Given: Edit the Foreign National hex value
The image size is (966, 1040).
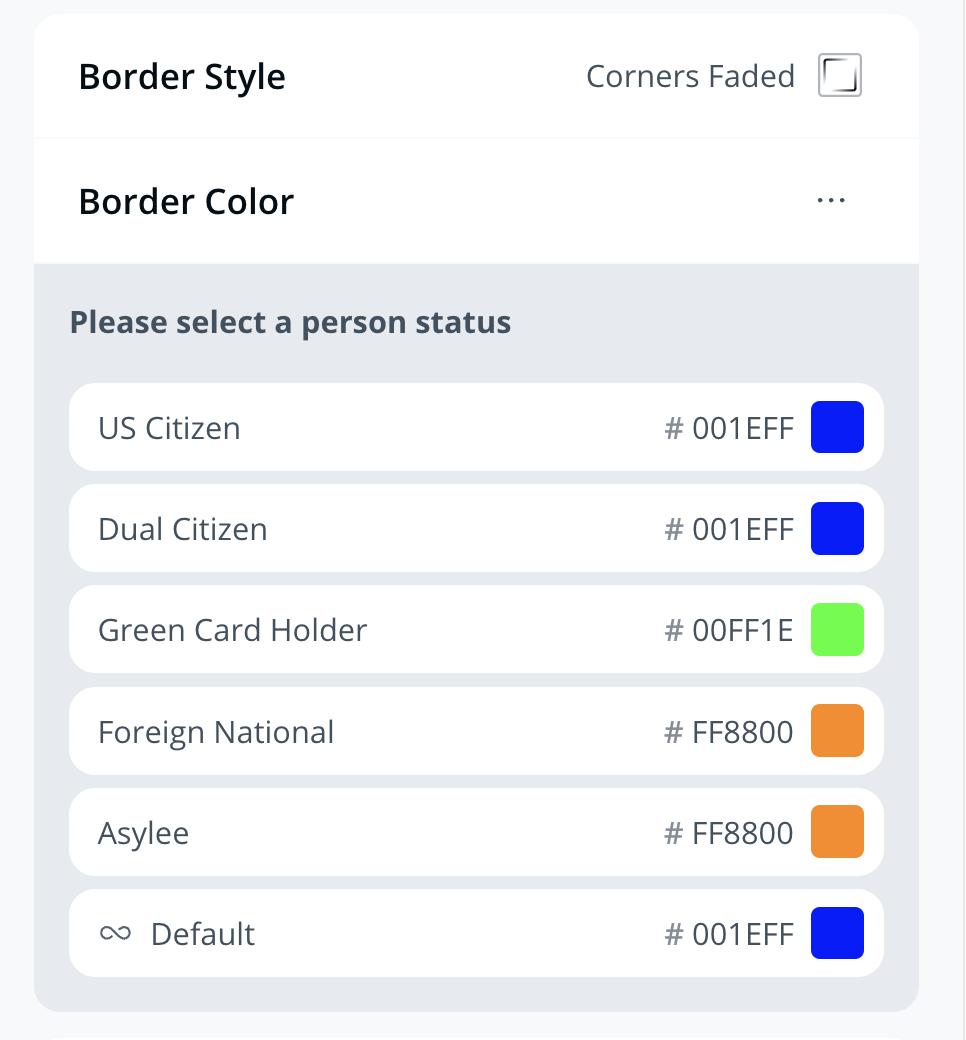Looking at the screenshot, I should (x=742, y=732).
